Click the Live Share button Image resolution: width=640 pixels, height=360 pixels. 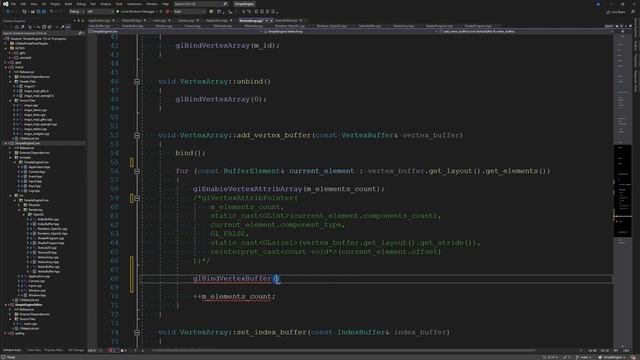click(616, 12)
